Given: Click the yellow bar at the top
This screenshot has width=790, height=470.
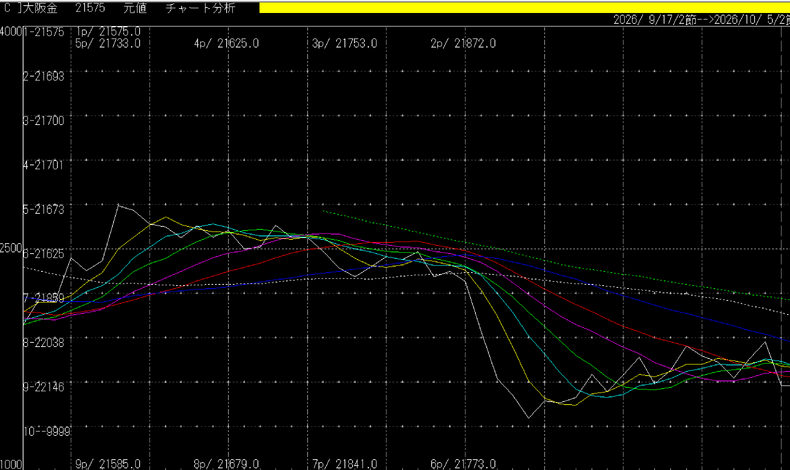Looking at the screenshot, I should 524,8.
